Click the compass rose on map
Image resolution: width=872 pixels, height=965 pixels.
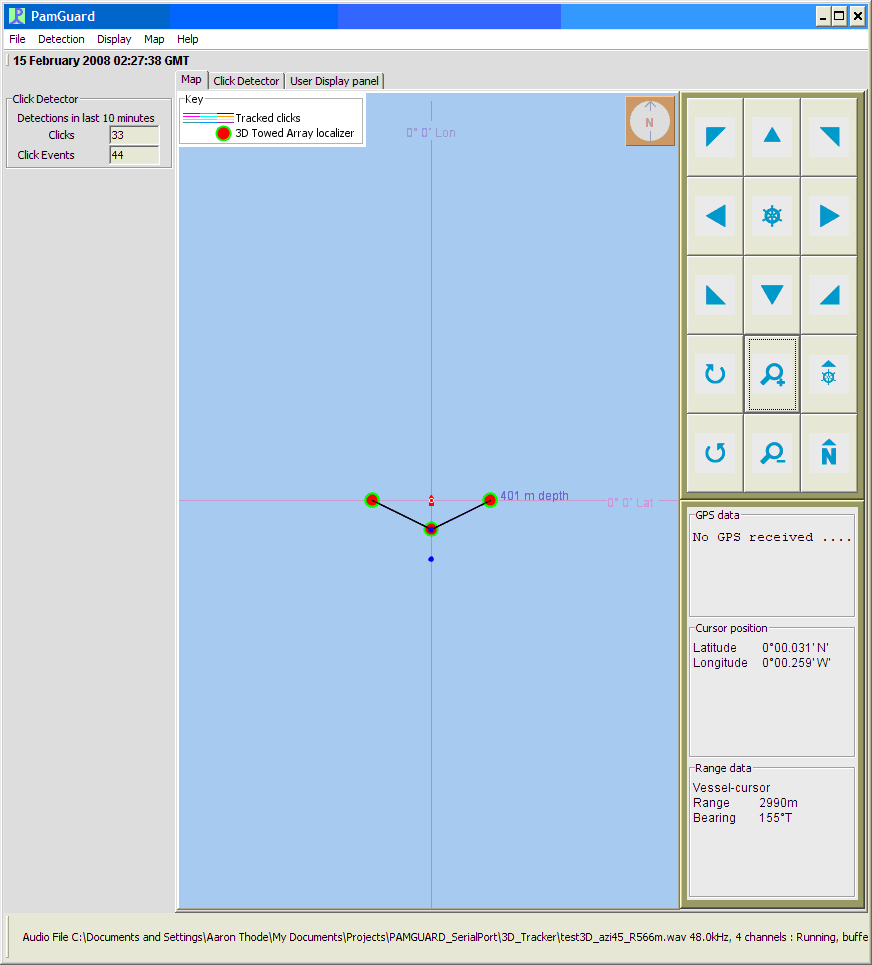tap(650, 121)
